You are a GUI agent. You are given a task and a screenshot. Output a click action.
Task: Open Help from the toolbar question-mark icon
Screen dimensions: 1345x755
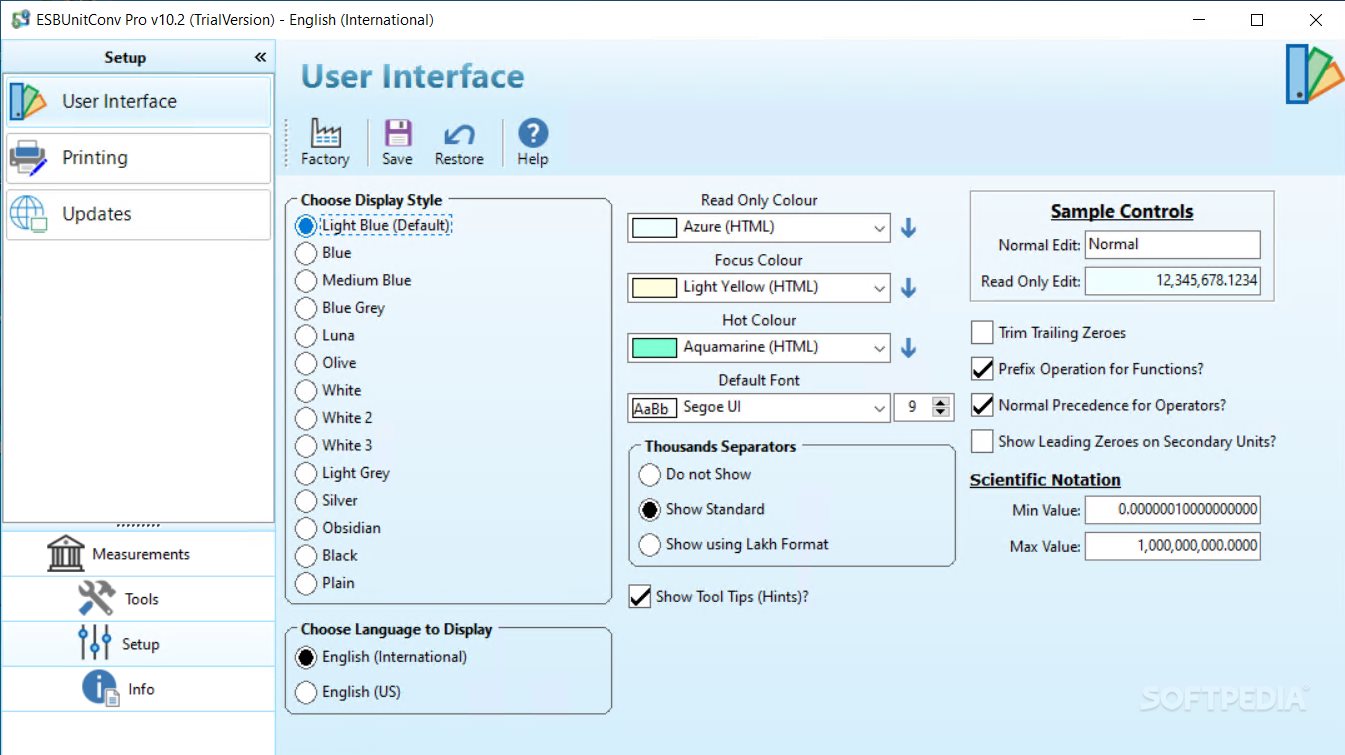[x=533, y=133]
